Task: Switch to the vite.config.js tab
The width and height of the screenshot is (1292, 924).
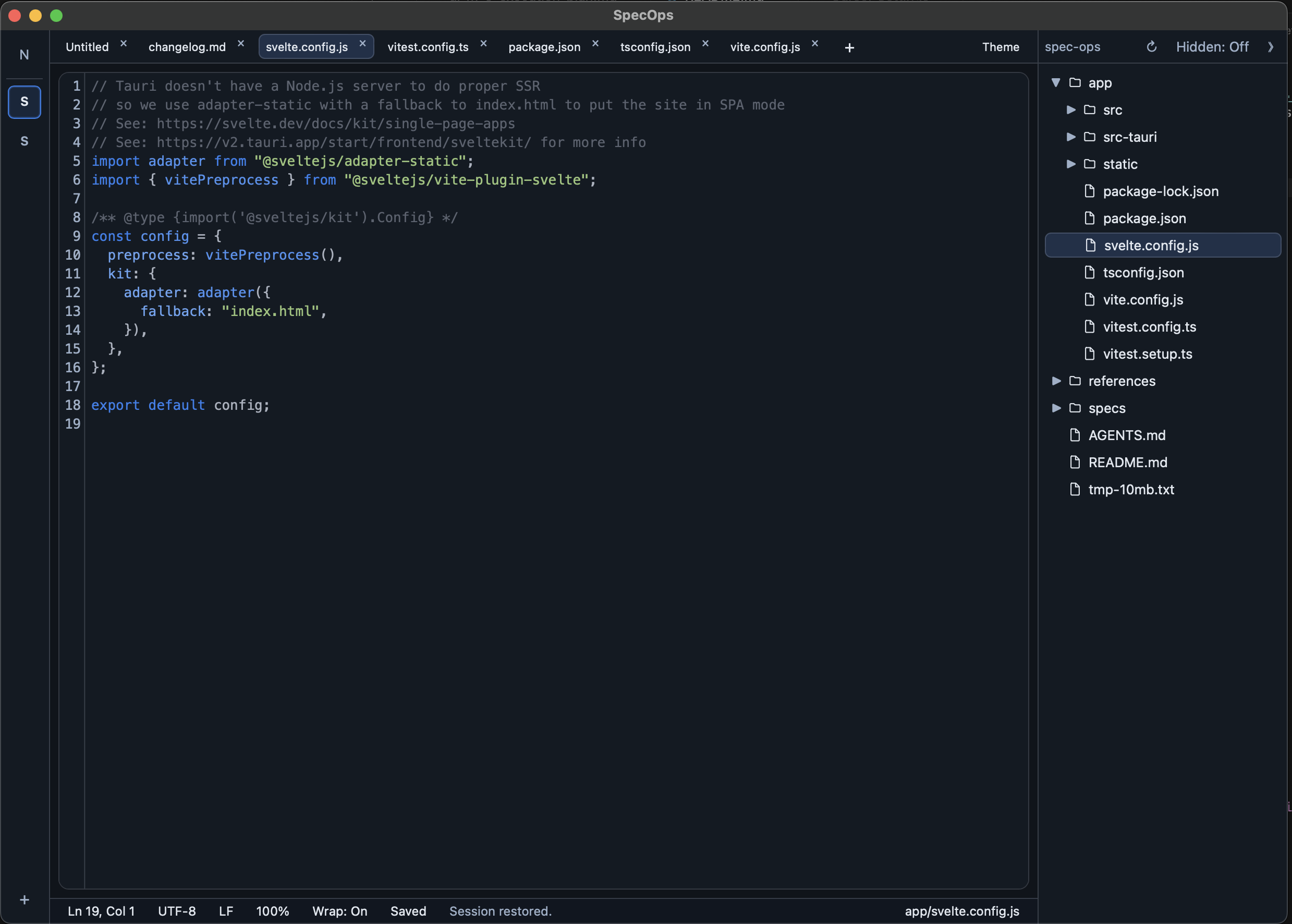Action: 765,46
